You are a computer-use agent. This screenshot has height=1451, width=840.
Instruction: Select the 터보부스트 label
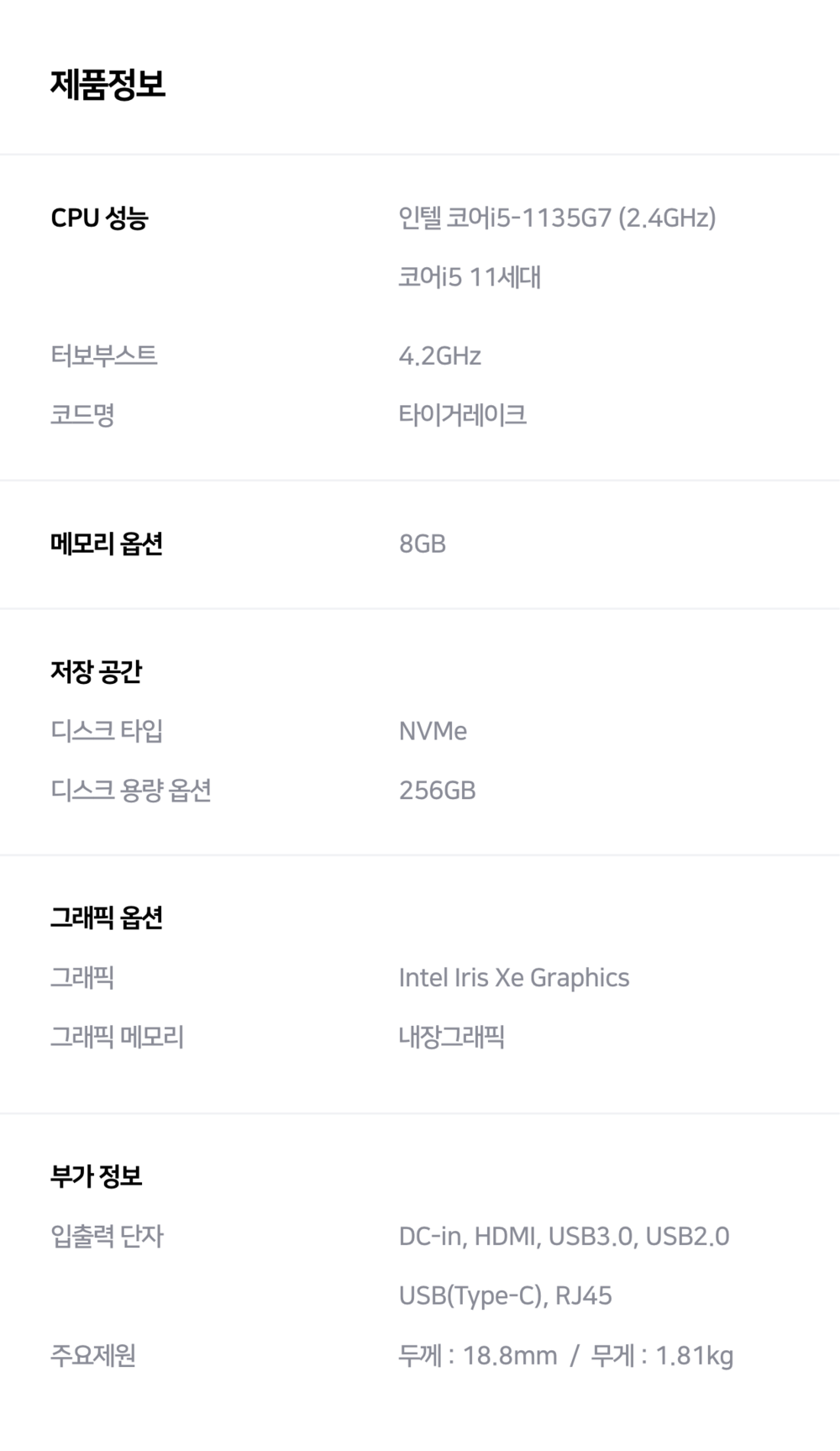point(103,355)
